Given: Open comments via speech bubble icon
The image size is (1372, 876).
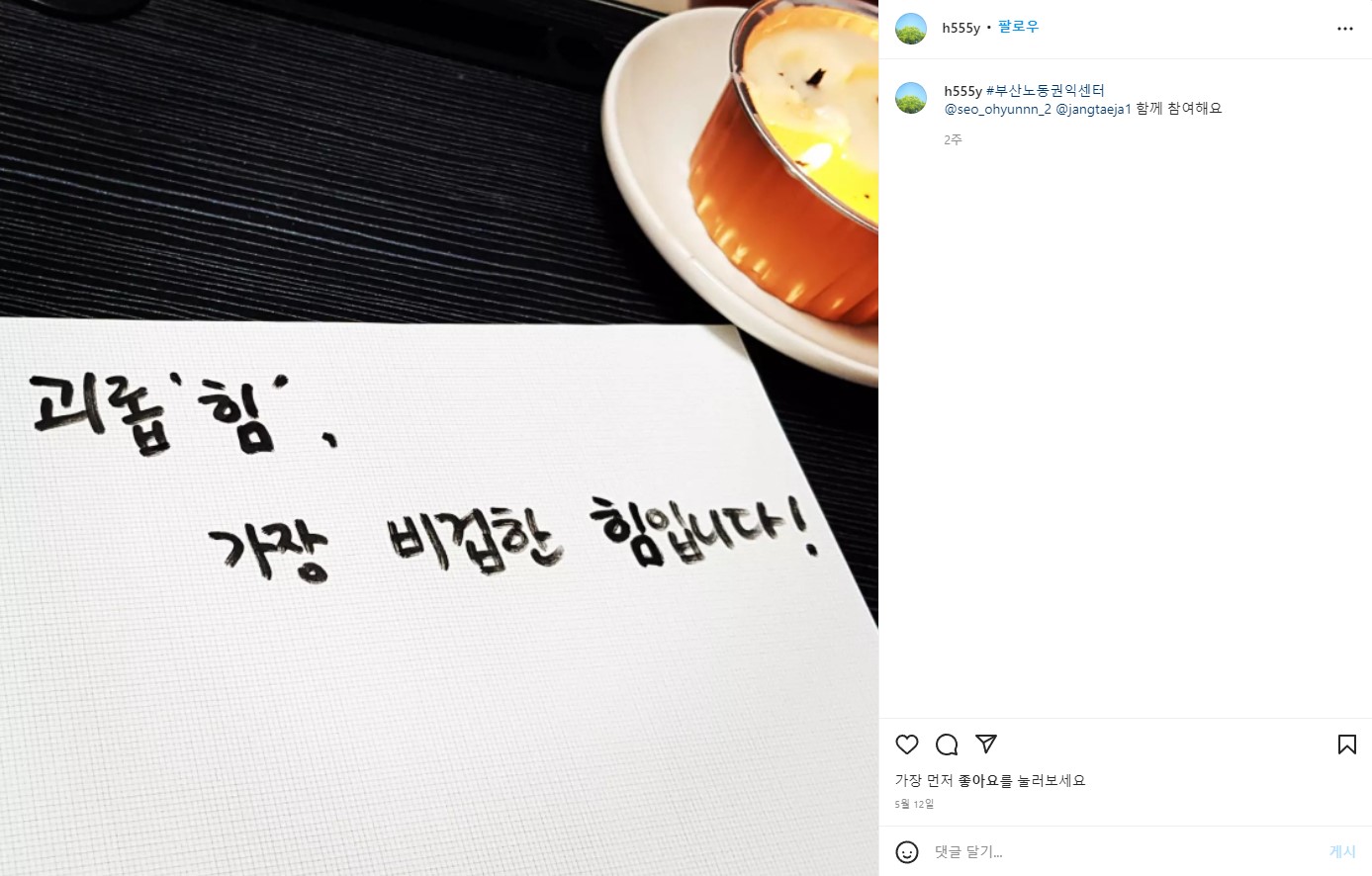Looking at the screenshot, I should [947, 745].
